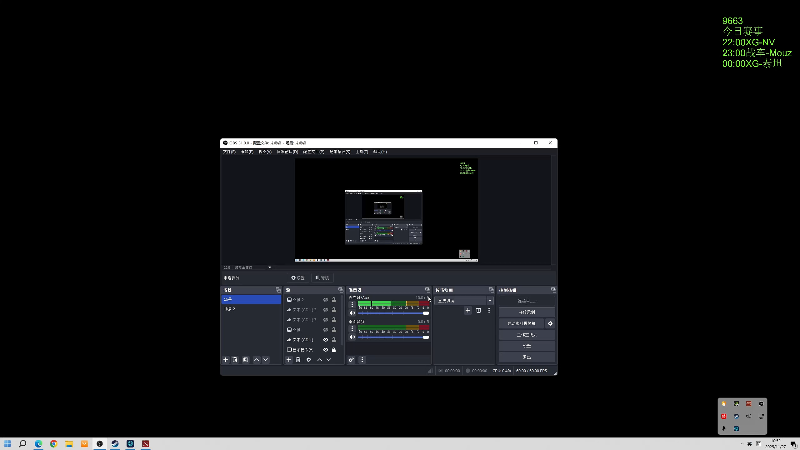This screenshot has height=450, width=800.
Task: Open taskbar search
Action: pyautogui.click(x=22, y=444)
